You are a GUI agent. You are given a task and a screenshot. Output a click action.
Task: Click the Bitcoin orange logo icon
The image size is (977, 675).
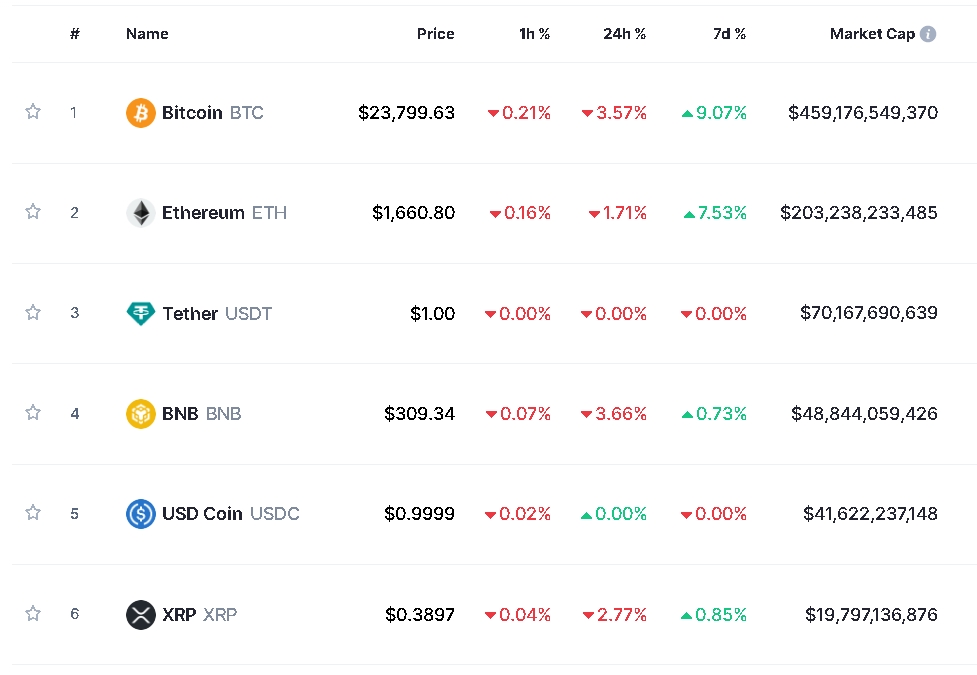(x=141, y=113)
